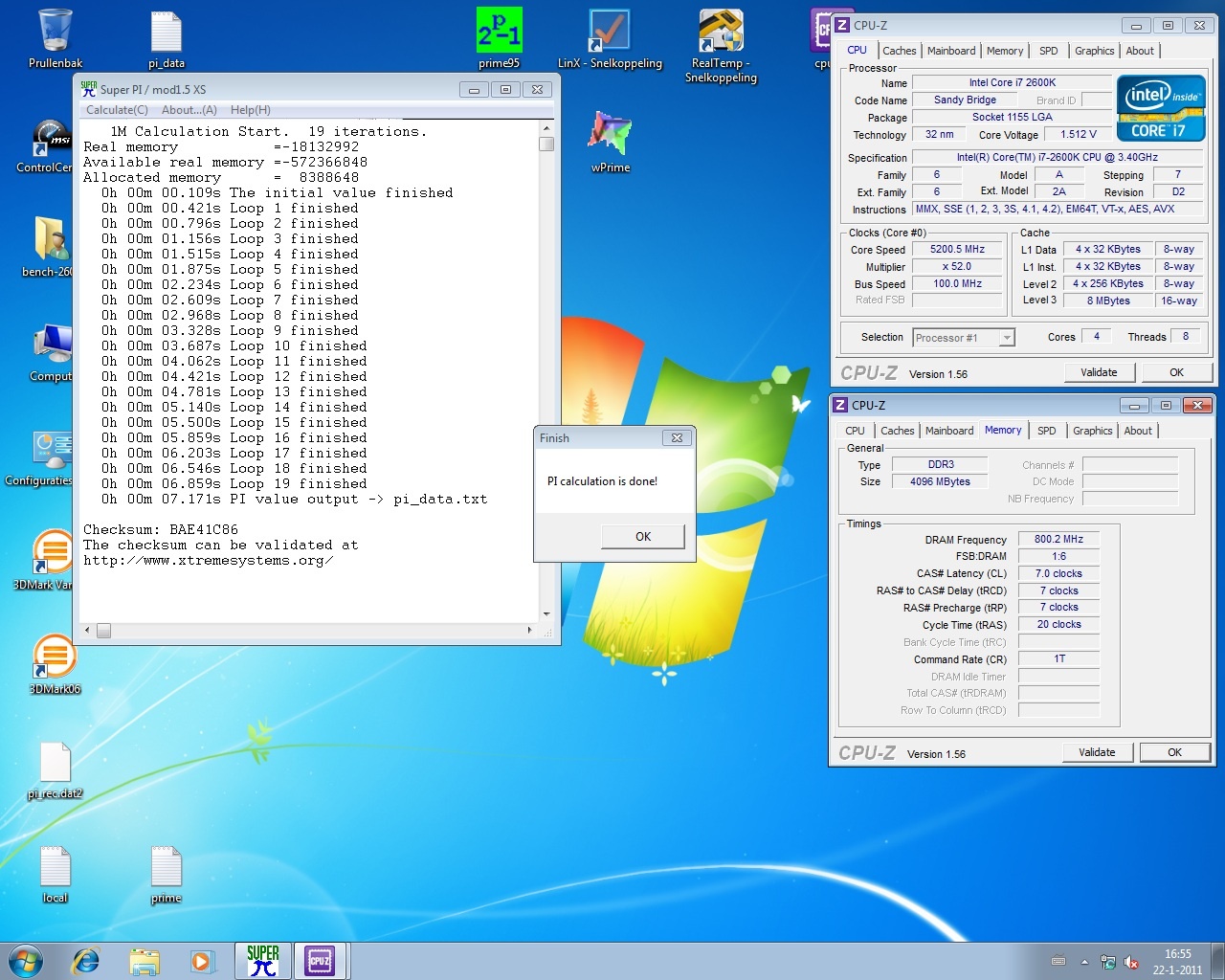Click OK in the Finish dialog
Image resolution: width=1225 pixels, height=980 pixels.
coord(643,537)
